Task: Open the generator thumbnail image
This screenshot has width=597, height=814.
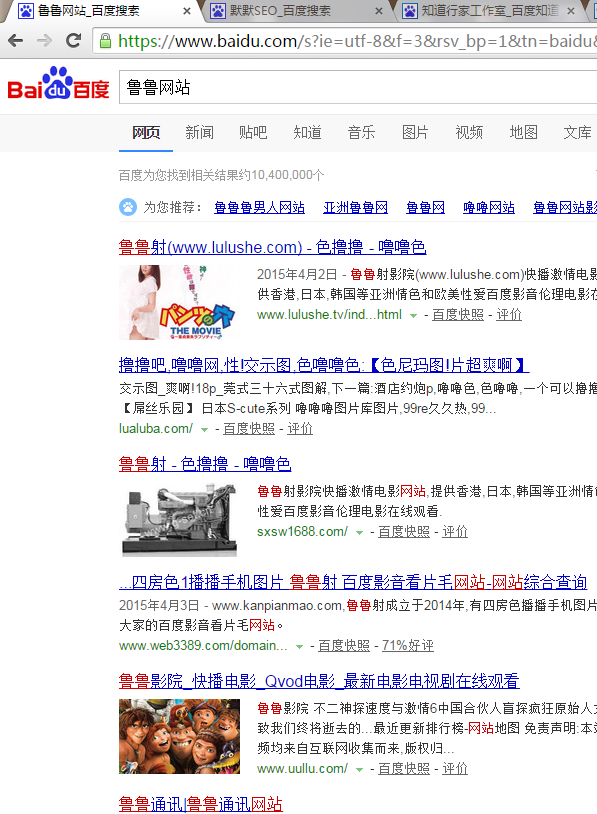Action: click(180, 520)
